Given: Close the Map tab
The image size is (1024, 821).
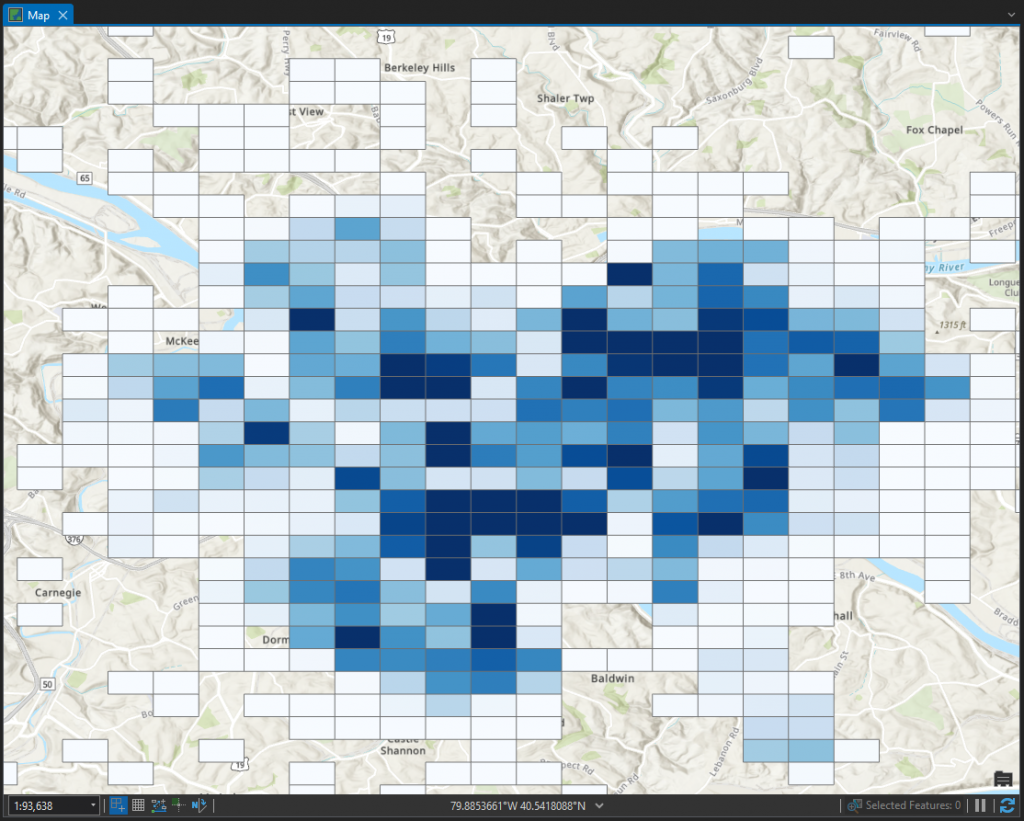Looking at the screenshot, I should [x=63, y=15].
